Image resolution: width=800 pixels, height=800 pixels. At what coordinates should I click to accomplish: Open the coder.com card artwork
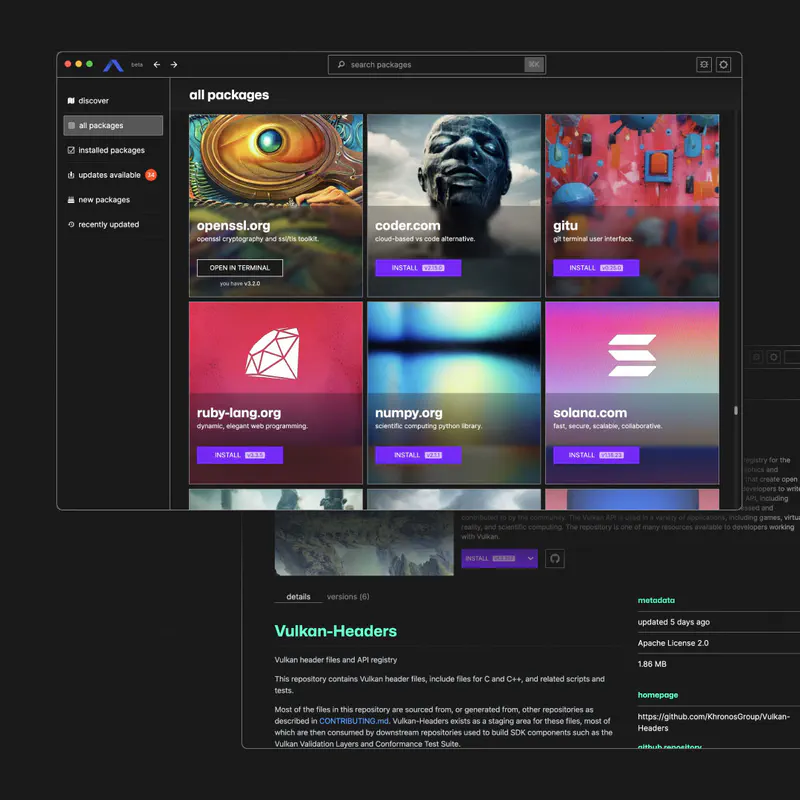(x=454, y=160)
